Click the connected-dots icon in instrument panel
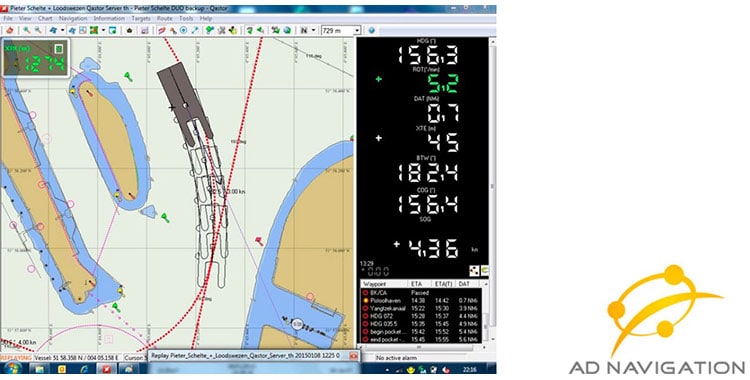 [474, 271]
